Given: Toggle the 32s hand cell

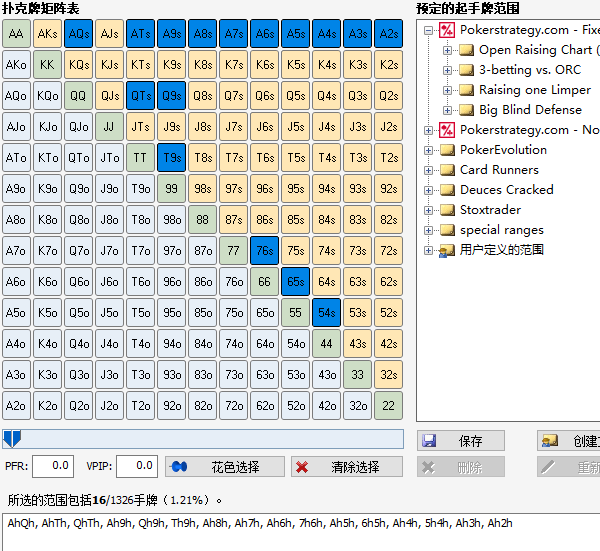Looking at the screenshot, I should pyautogui.click(x=388, y=375).
